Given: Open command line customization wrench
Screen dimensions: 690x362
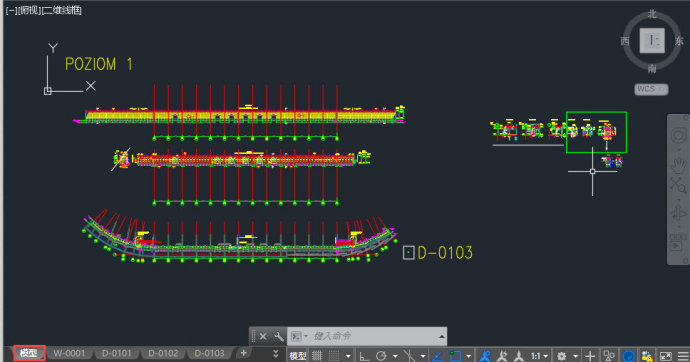Looking at the screenshot, I should pyautogui.click(x=279, y=336).
